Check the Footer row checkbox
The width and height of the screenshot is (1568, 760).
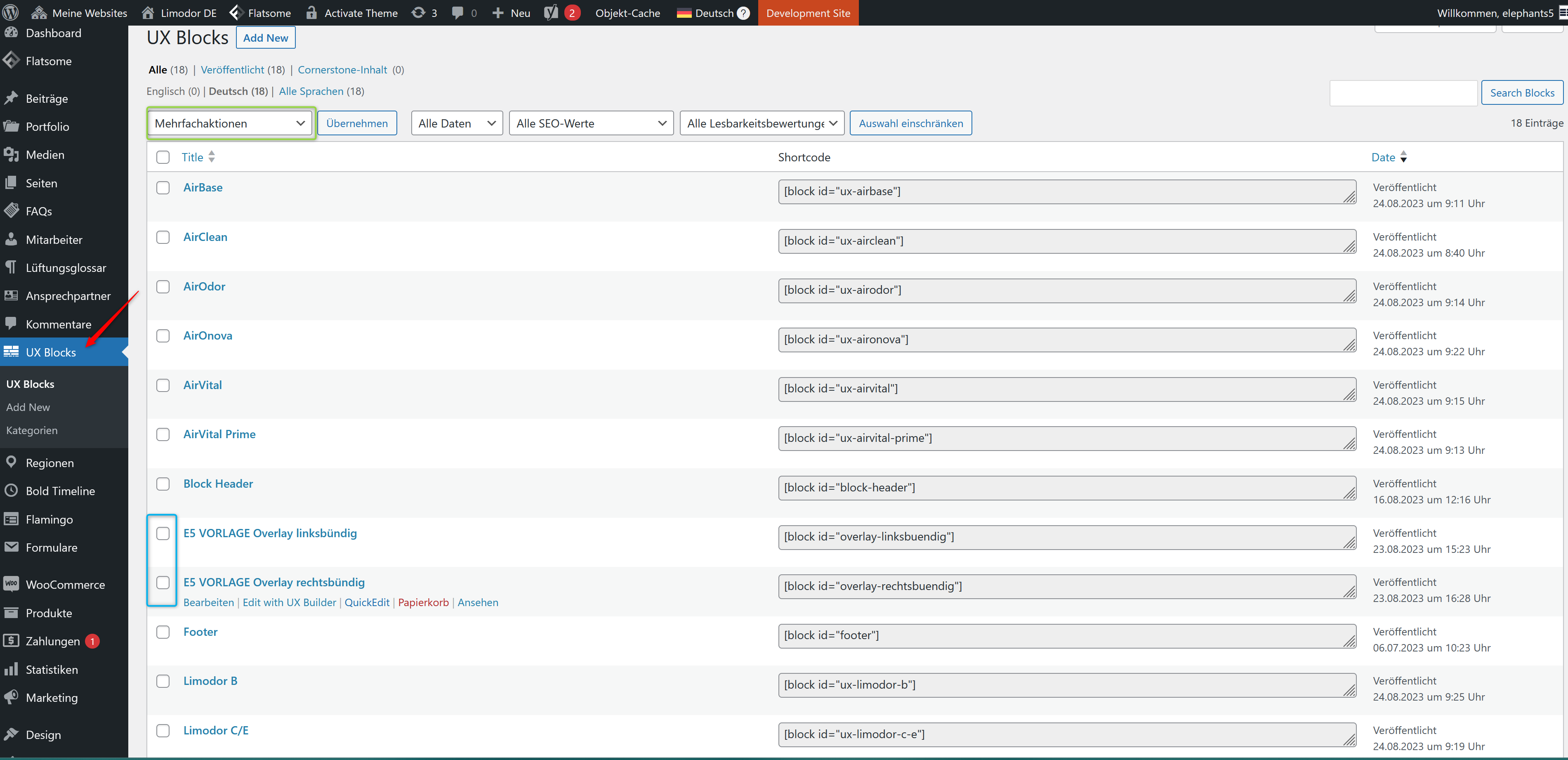[x=163, y=632]
